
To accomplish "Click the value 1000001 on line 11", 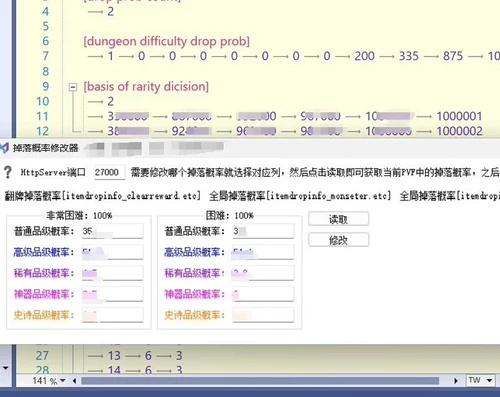I will 459,116.
